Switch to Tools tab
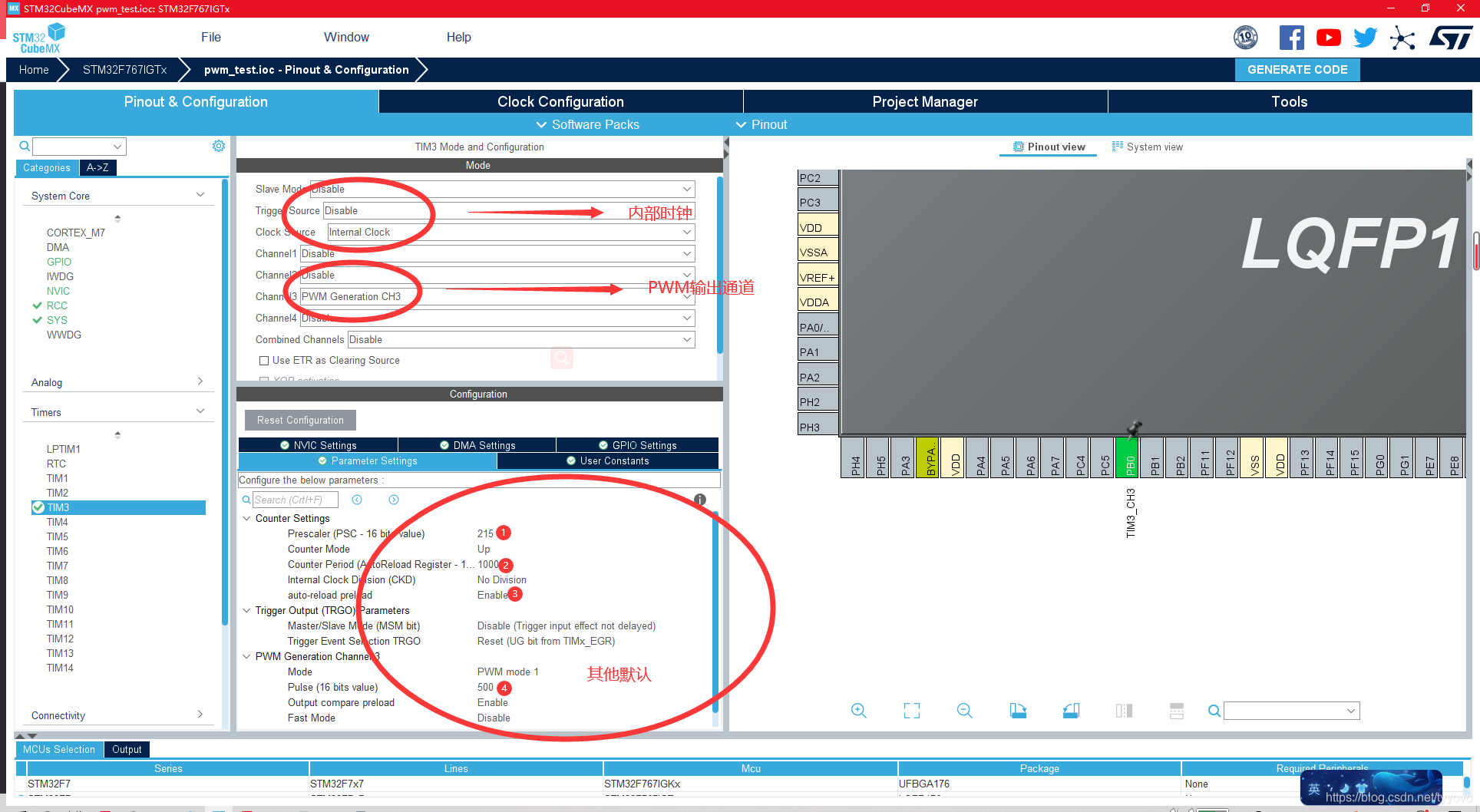The width and height of the screenshot is (1480, 812). point(1290,101)
